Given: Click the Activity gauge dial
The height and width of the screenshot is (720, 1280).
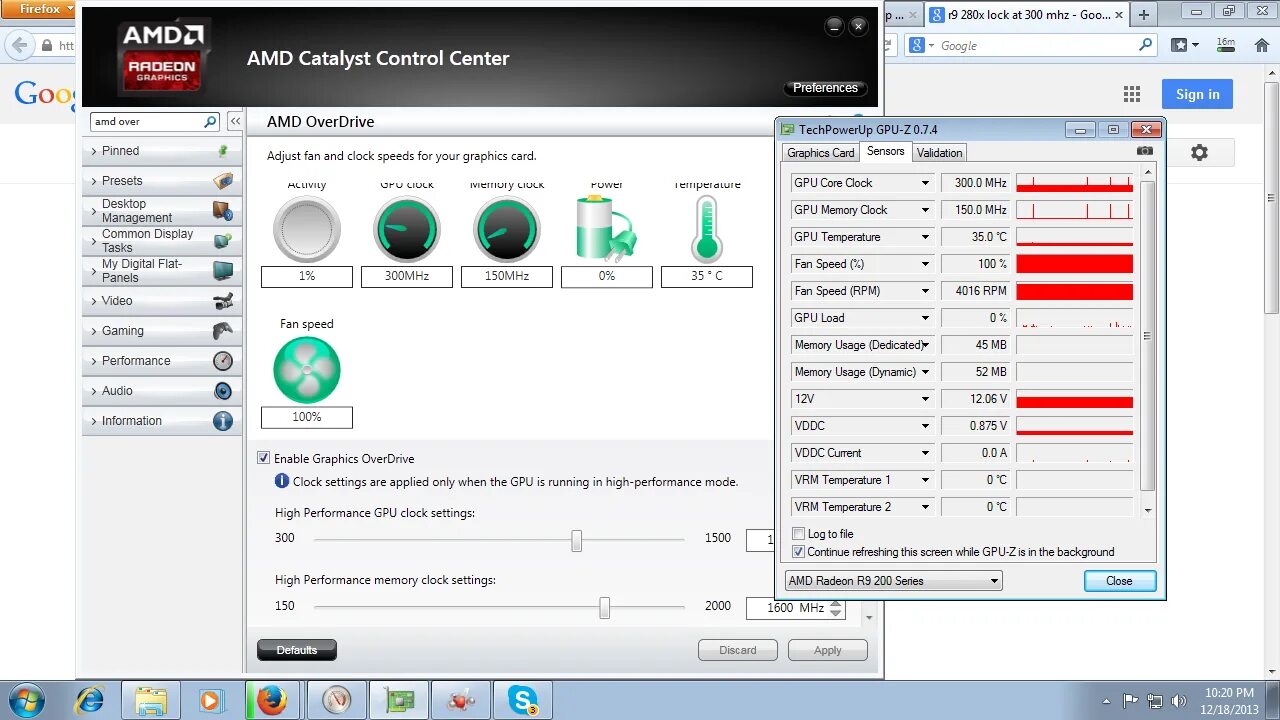Looking at the screenshot, I should pyautogui.click(x=307, y=229).
